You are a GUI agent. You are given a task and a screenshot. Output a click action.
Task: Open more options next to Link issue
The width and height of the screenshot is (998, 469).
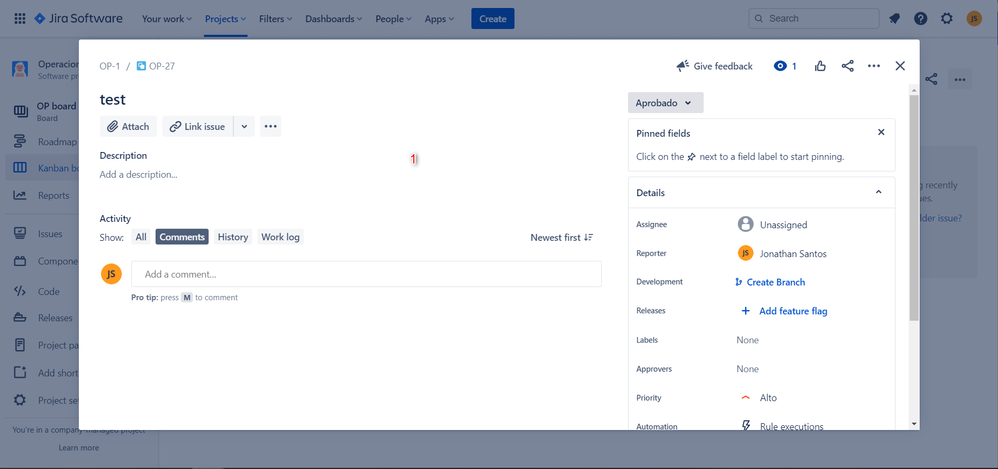[x=271, y=127]
